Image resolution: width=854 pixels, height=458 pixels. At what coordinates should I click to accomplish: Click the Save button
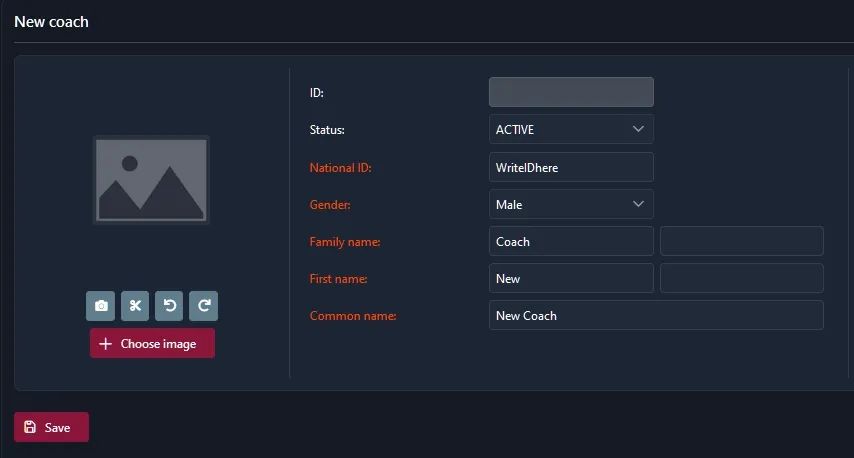pyautogui.click(x=51, y=427)
